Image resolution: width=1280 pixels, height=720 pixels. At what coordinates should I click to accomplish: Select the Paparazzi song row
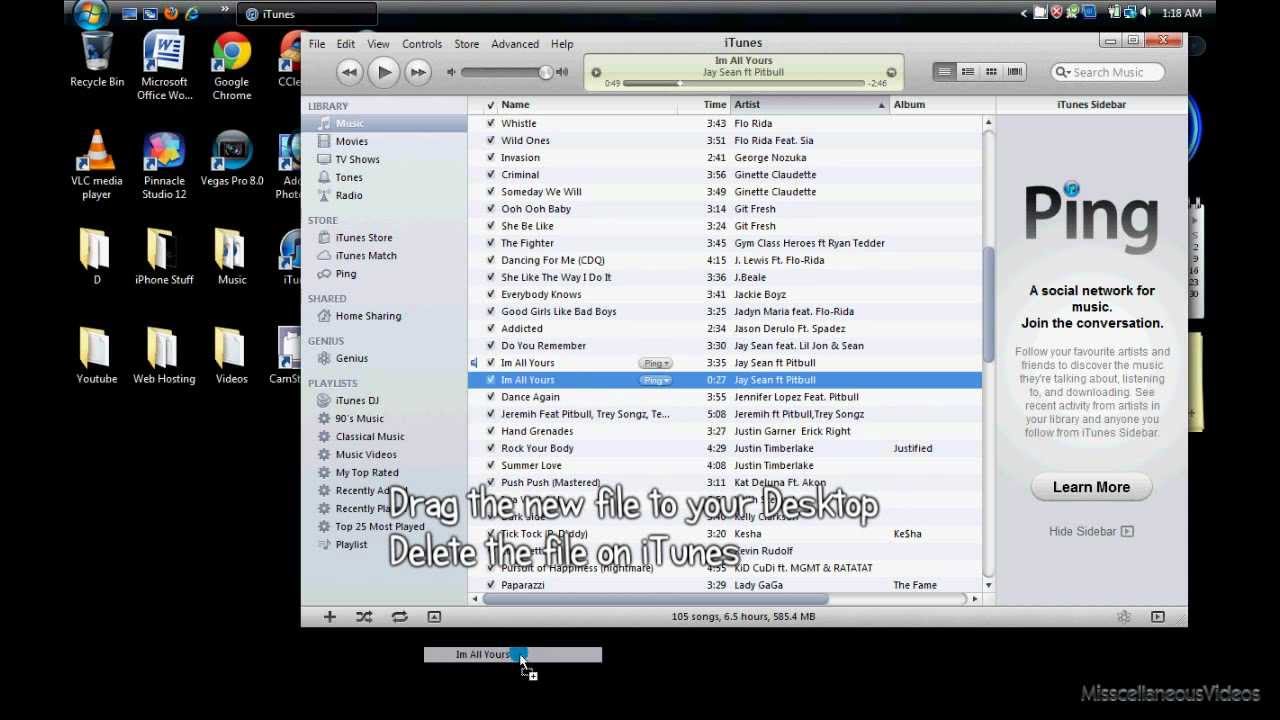point(725,585)
